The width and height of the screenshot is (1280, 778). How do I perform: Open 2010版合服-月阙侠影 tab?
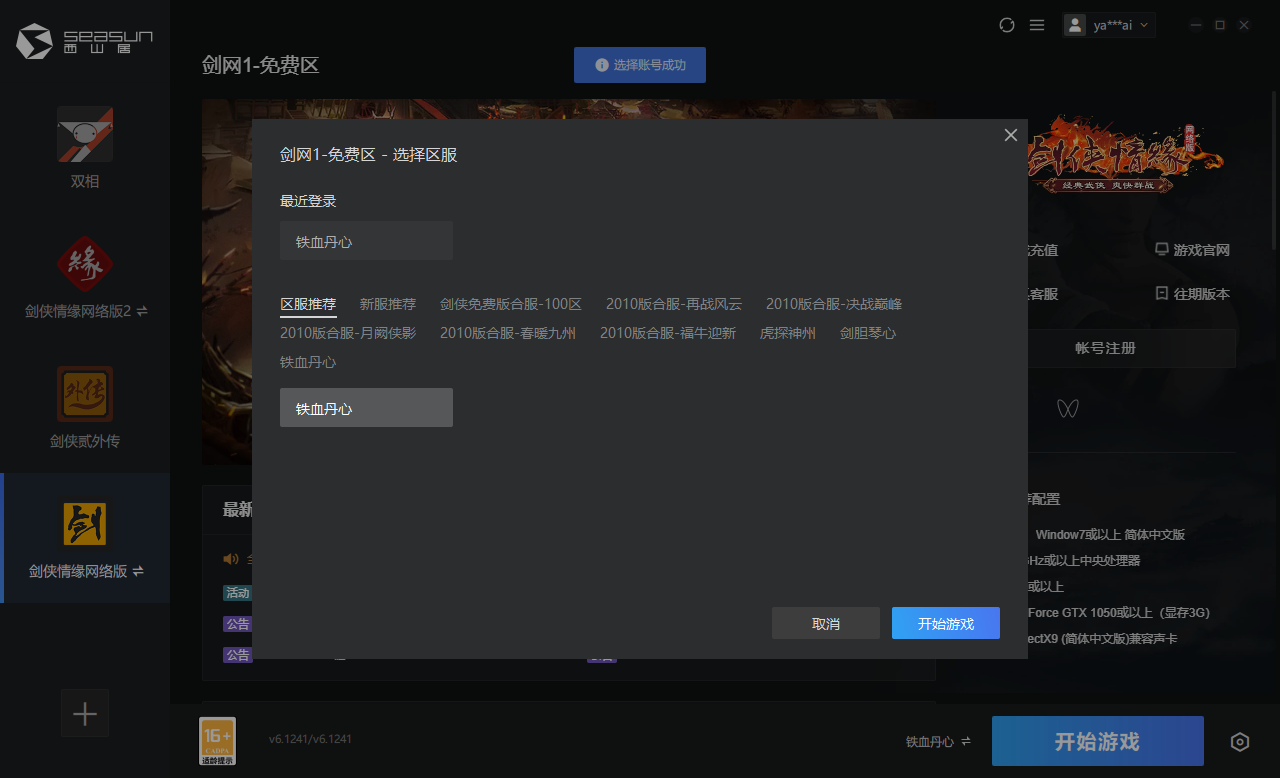pyautogui.click(x=348, y=333)
